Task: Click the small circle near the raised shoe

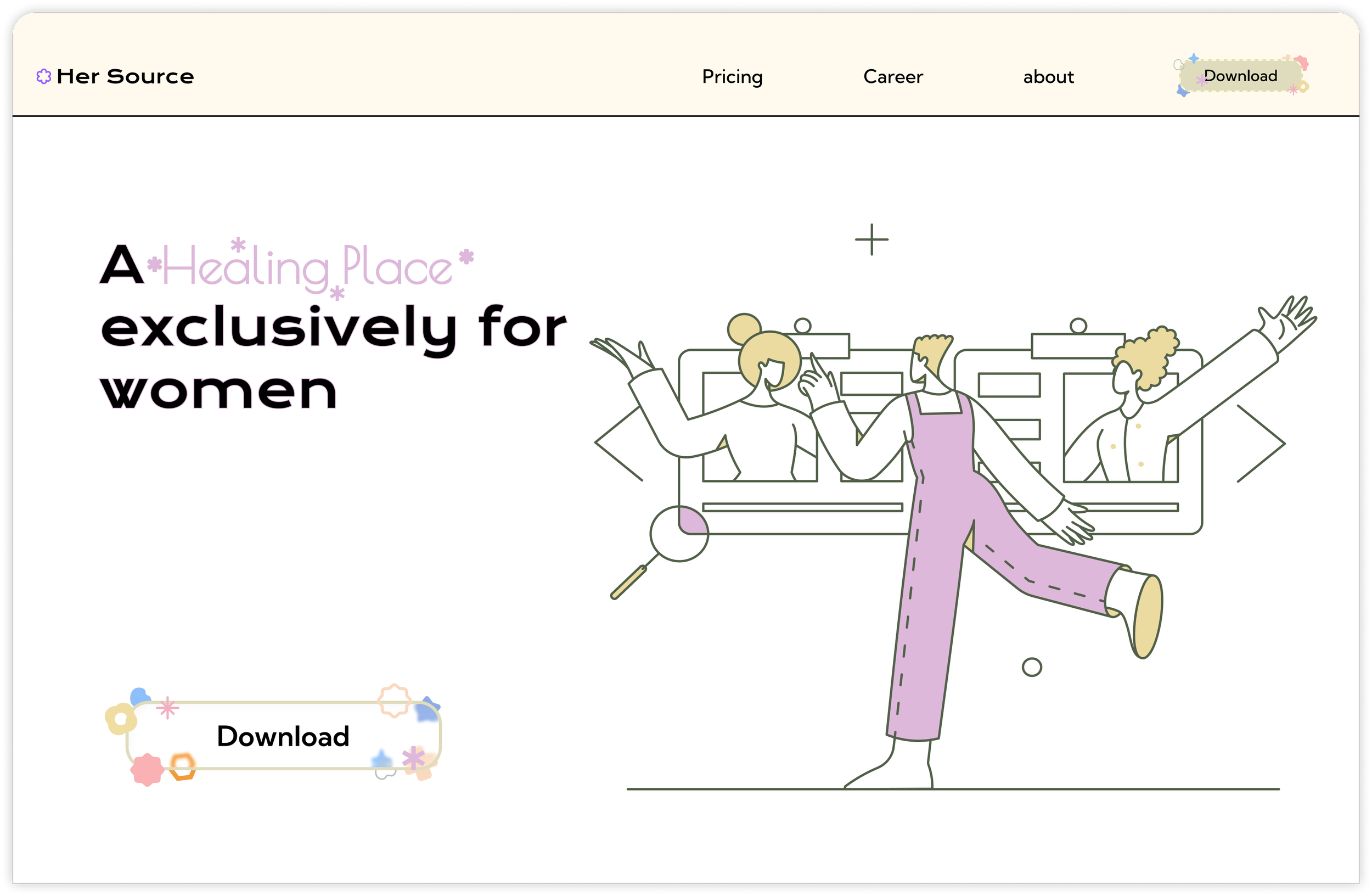Action: click(1031, 667)
